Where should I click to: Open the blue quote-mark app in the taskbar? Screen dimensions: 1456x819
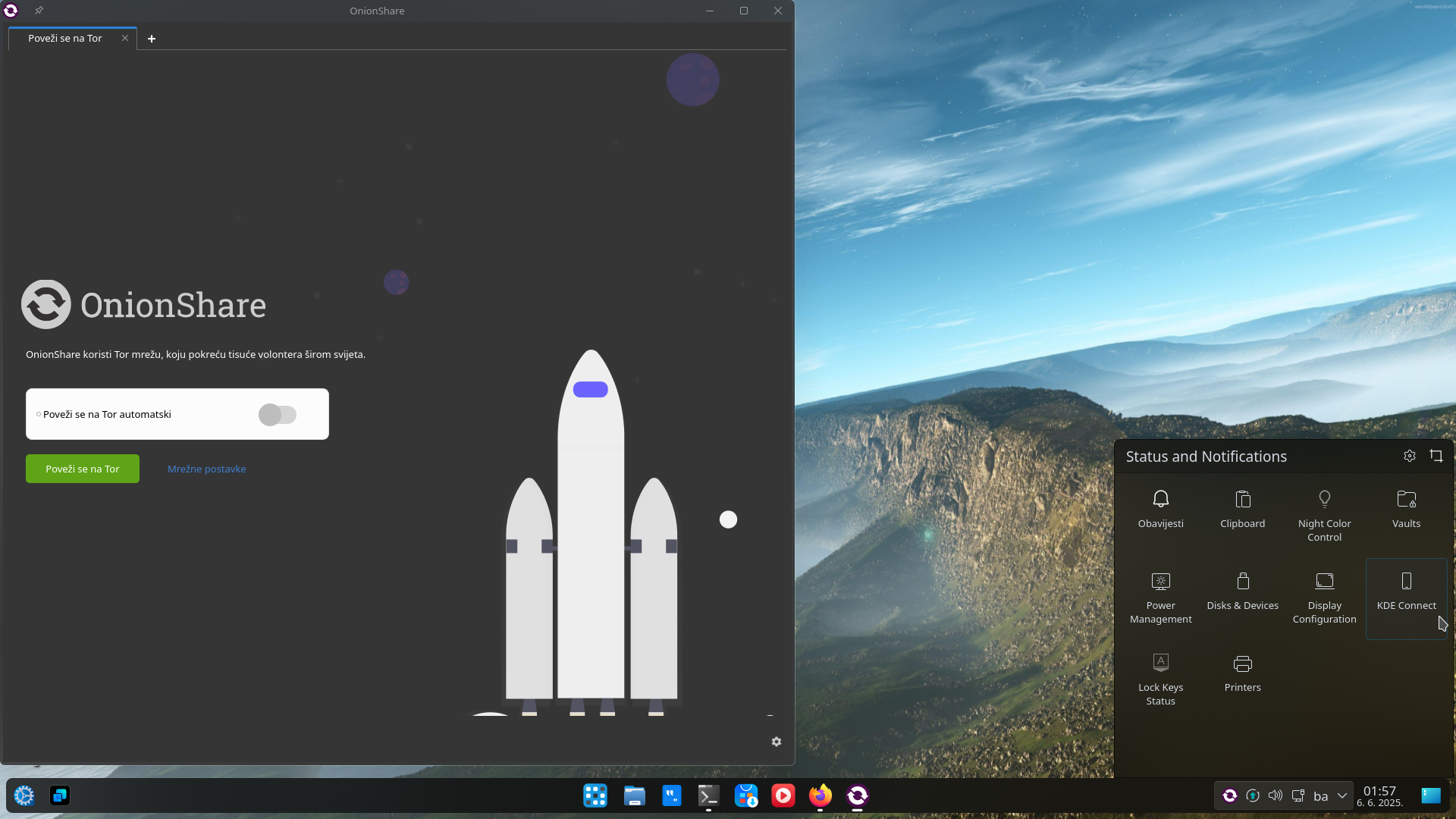[672, 795]
